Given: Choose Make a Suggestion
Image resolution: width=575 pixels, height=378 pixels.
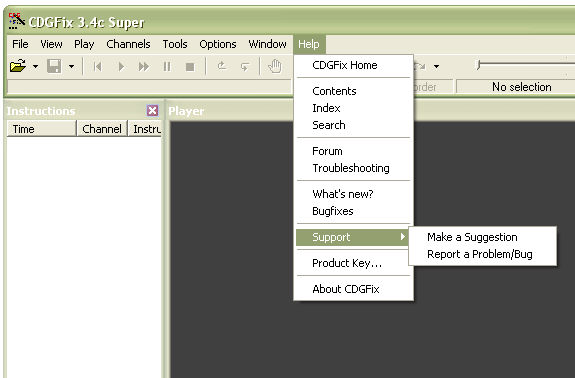Looking at the screenshot, I should point(483,237).
